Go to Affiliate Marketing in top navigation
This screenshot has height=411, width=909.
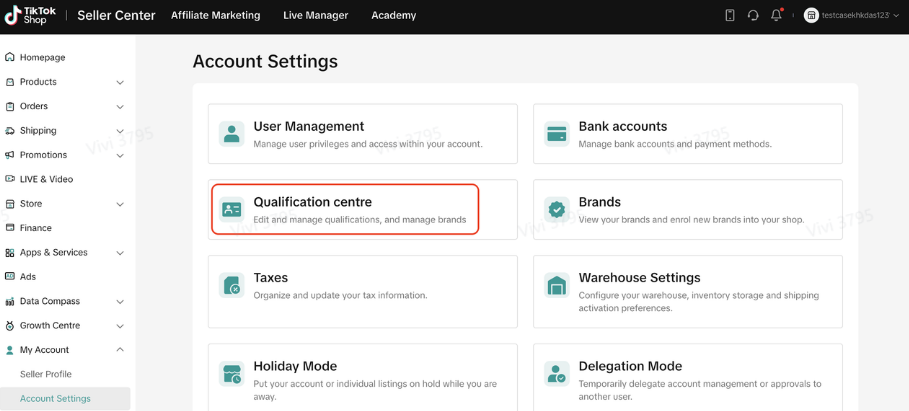coord(215,15)
